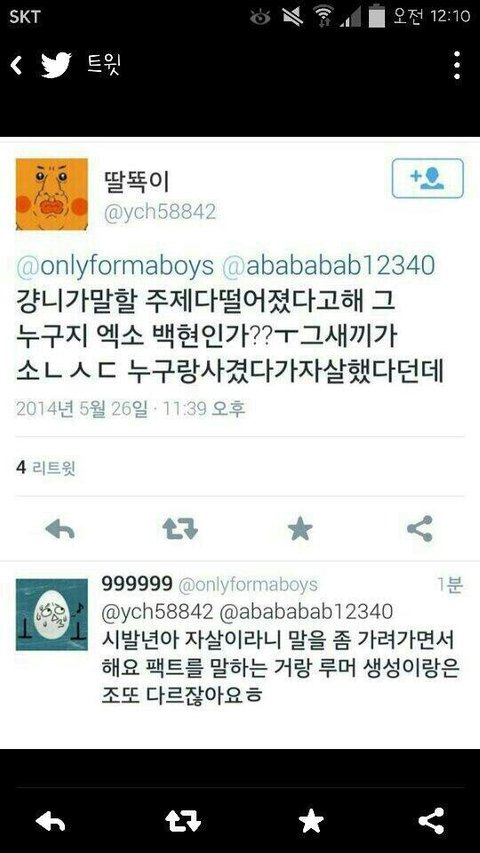Reply to the main tweet (gray arrow)
The width and height of the screenshot is (480, 853).
[x=59, y=528]
